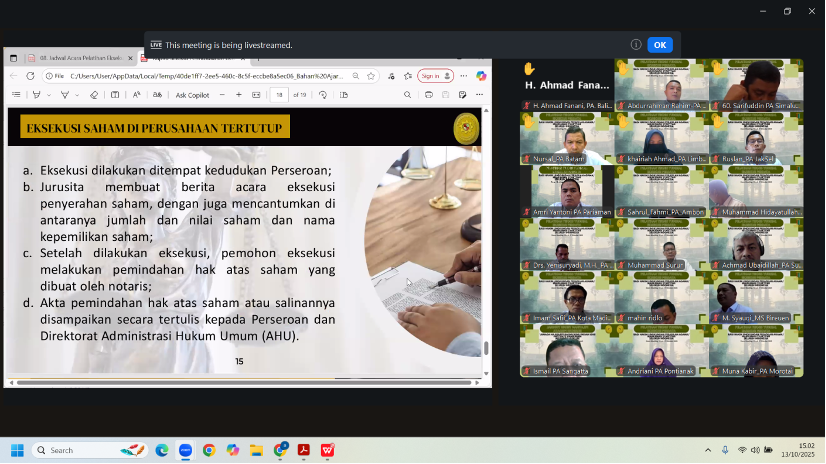Click the Sign in button
The height and width of the screenshot is (464, 826).
(x=432, y=76)
